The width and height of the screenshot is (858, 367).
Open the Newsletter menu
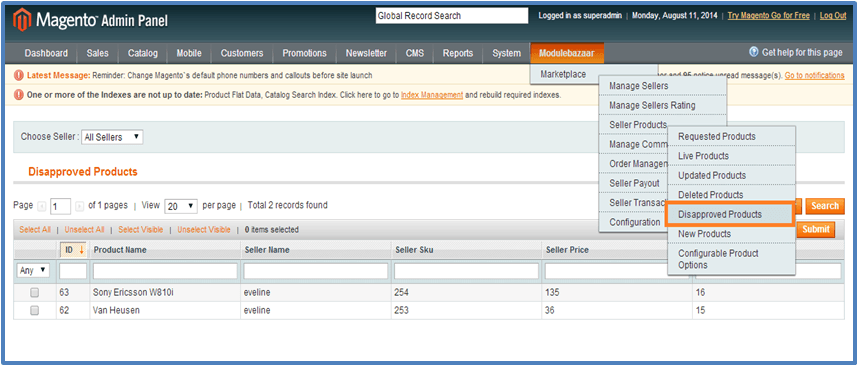(x=366, y=53)
